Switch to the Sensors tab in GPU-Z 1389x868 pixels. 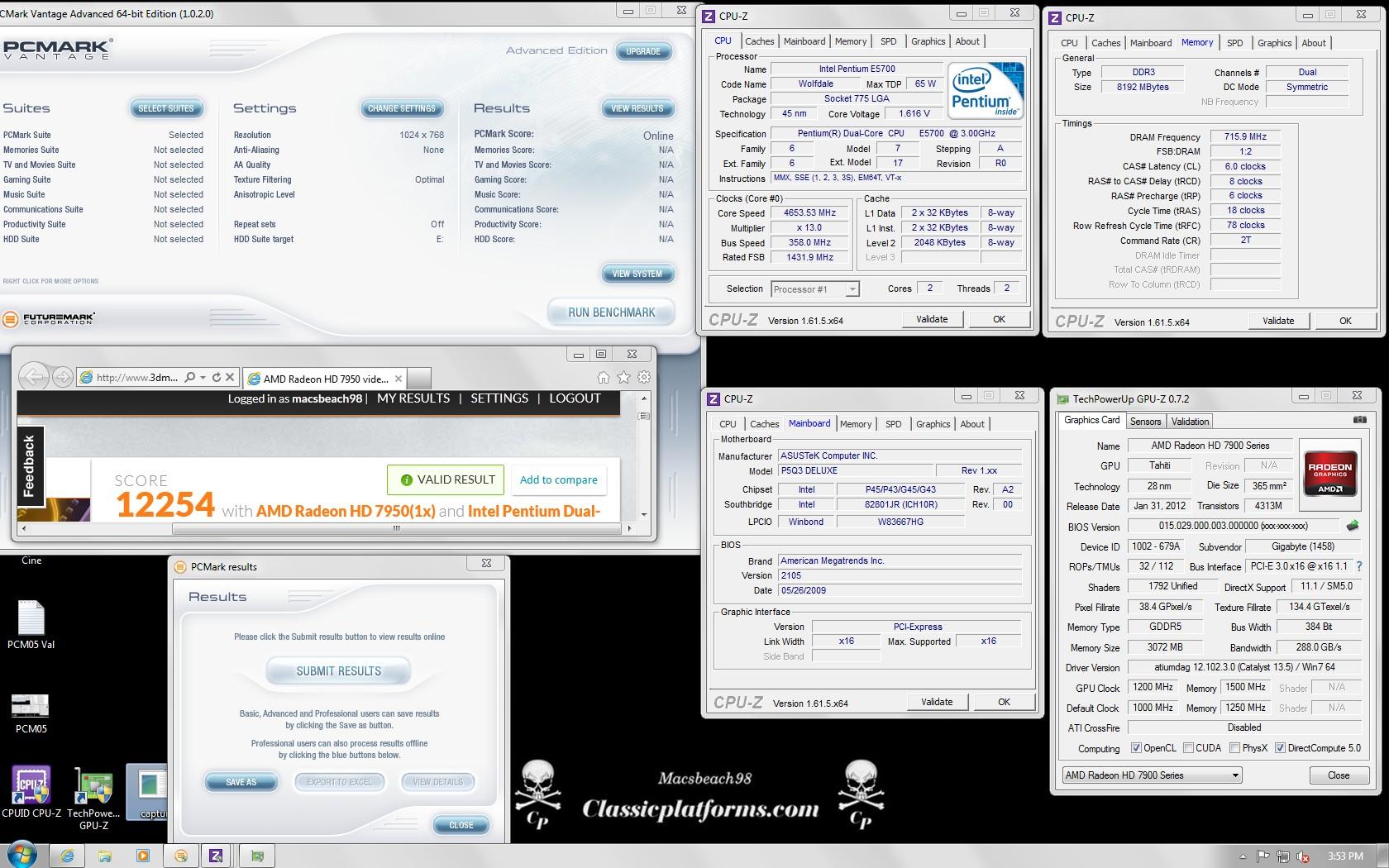[1145, 422]
